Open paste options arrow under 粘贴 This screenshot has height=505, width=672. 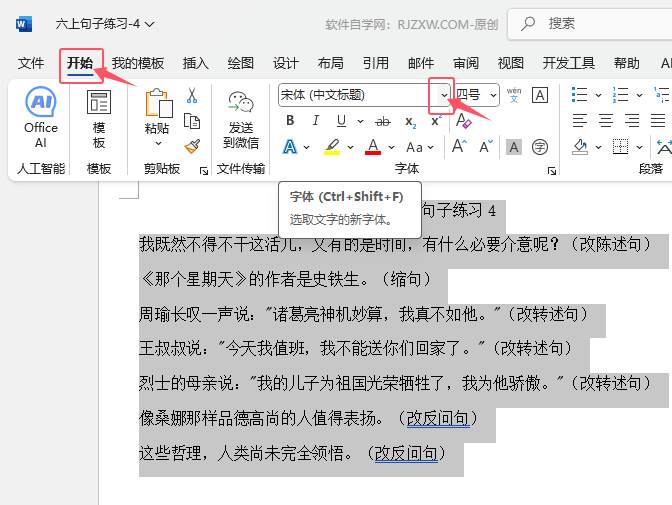point(159,143)
